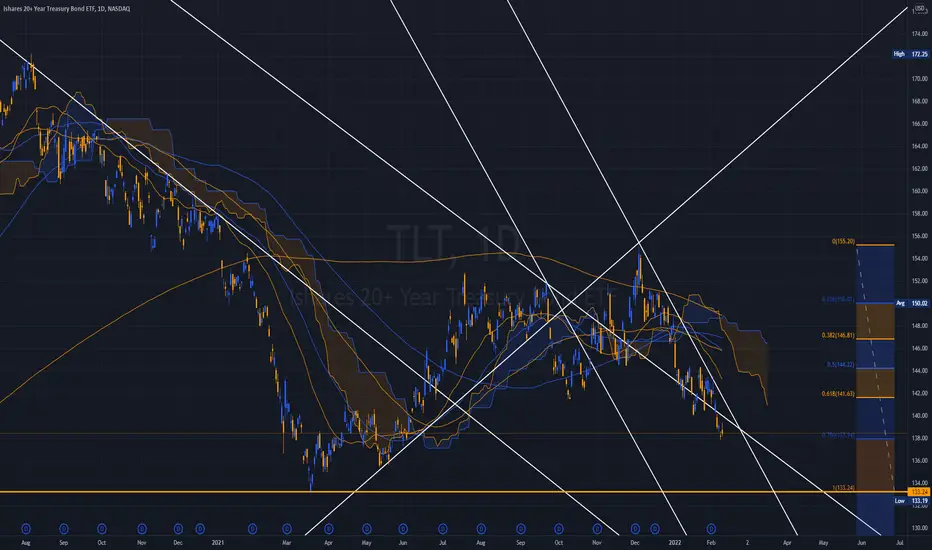
Task: Click the 2021 label on time axis
Action: click(x=218, y=542)
